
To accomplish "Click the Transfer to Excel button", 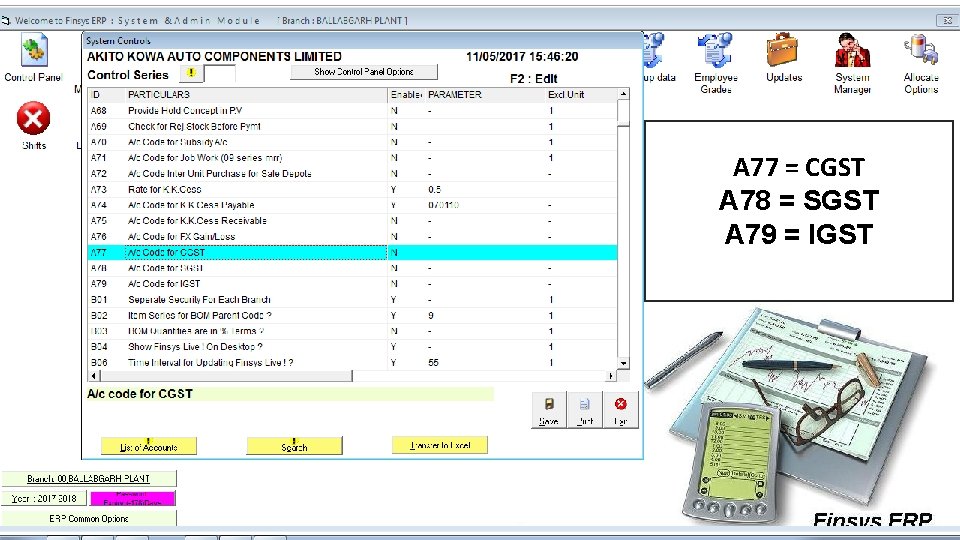I will [440, 445].
